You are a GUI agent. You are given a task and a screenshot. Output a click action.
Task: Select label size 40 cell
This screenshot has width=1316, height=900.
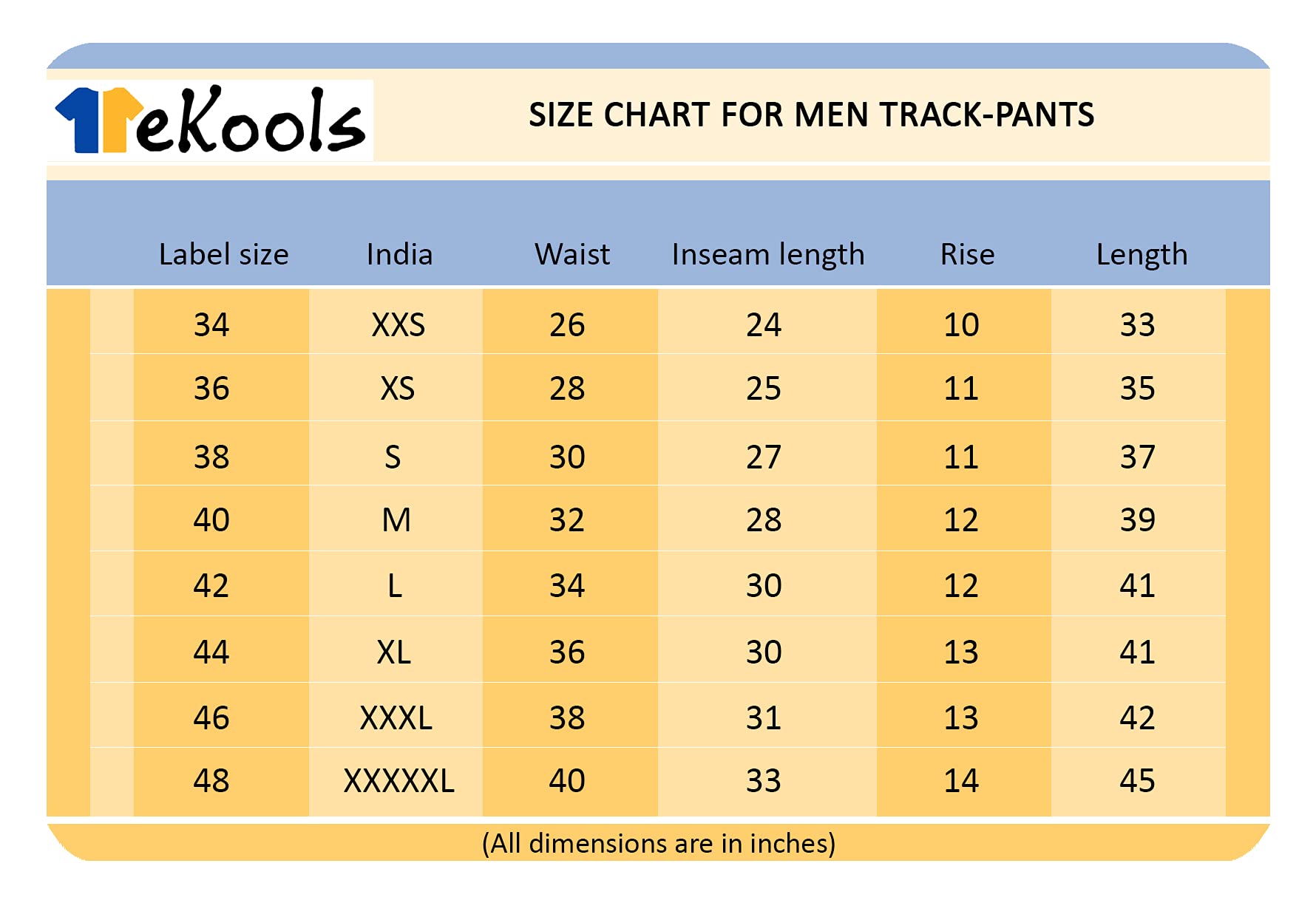211,520
